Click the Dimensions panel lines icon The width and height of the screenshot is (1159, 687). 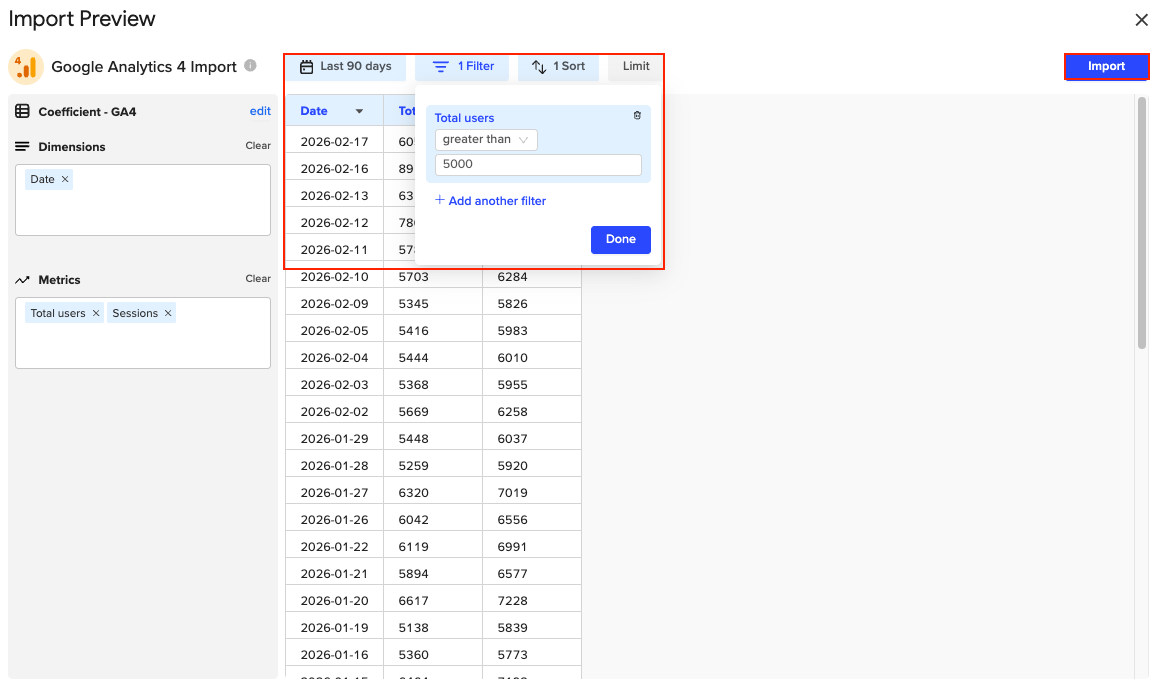[22, 146]
